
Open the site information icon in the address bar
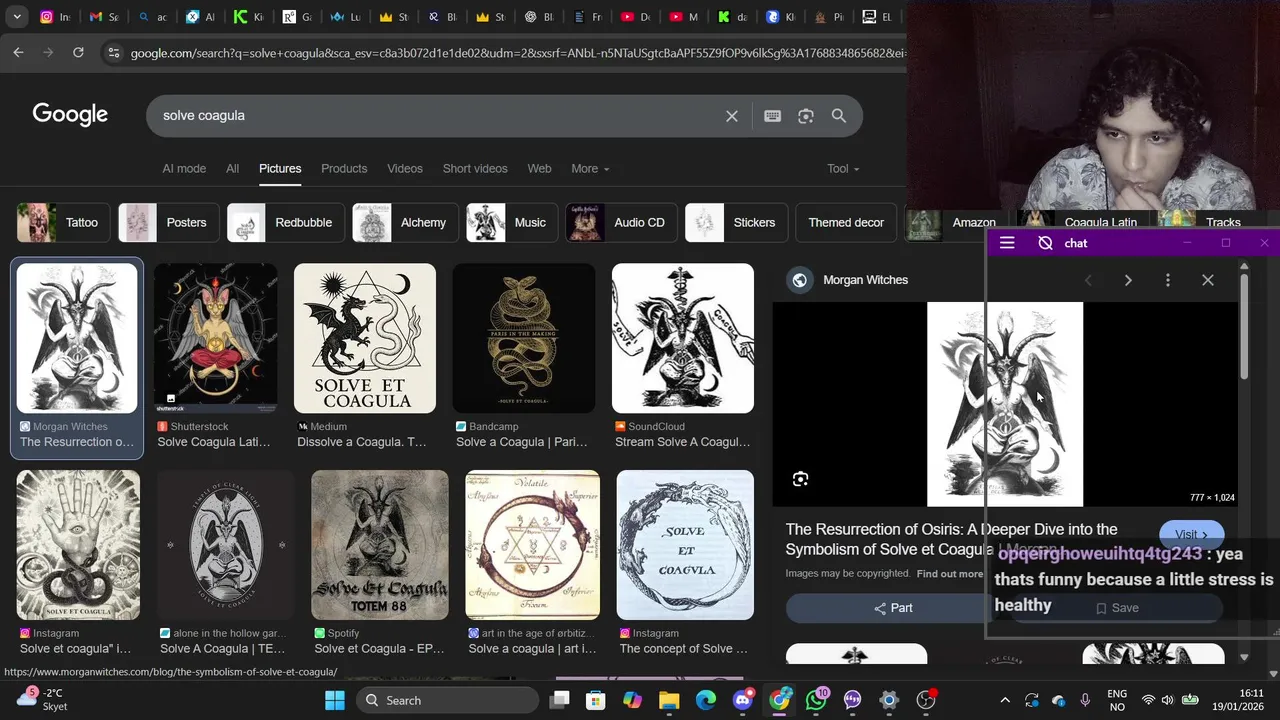(113, 52)
